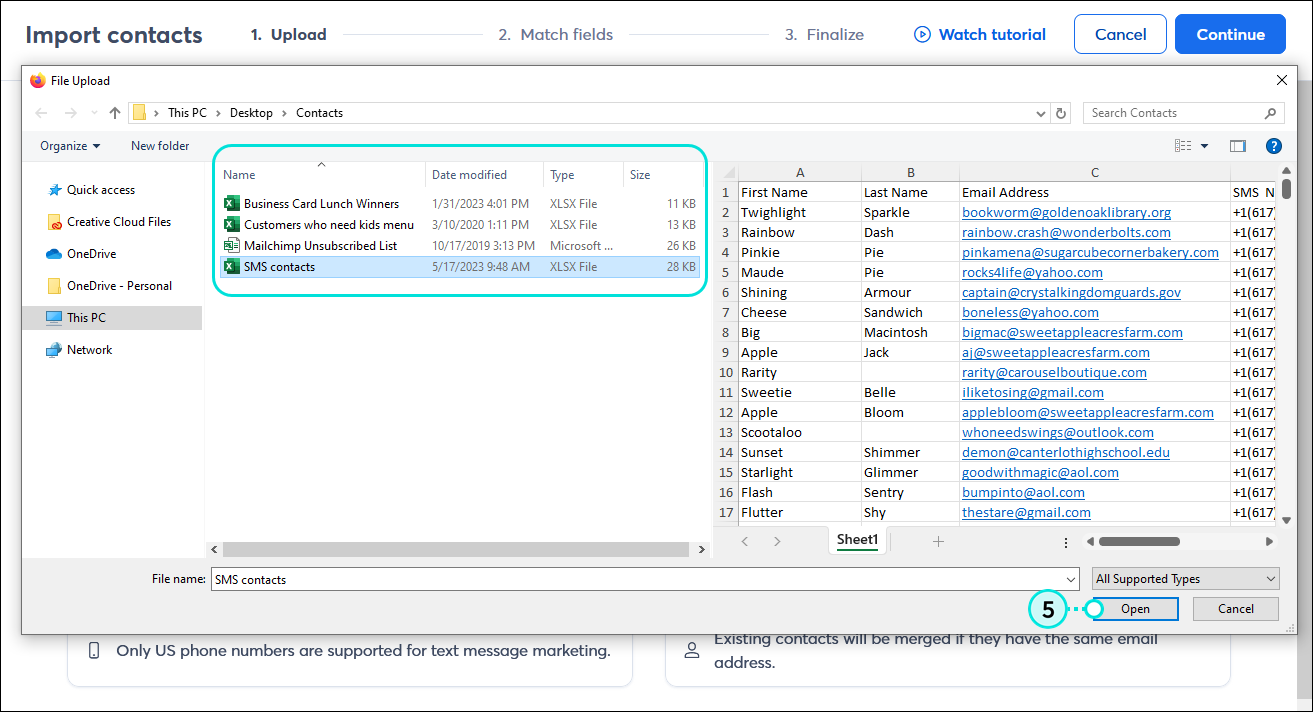
Task: Click Continue button on Import contacts
Action: coord(1230,34)
